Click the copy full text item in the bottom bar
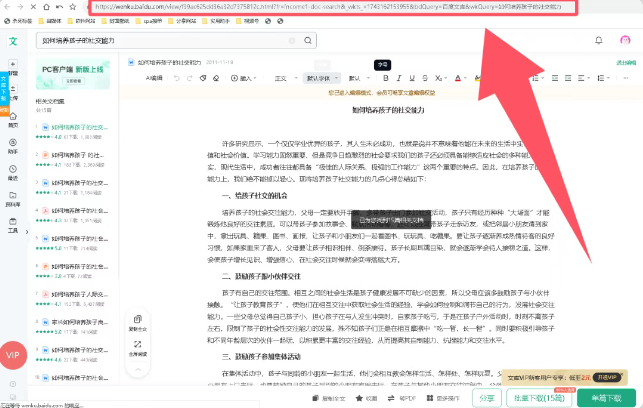This screenshot has height=408, width=643. [329, 398]
